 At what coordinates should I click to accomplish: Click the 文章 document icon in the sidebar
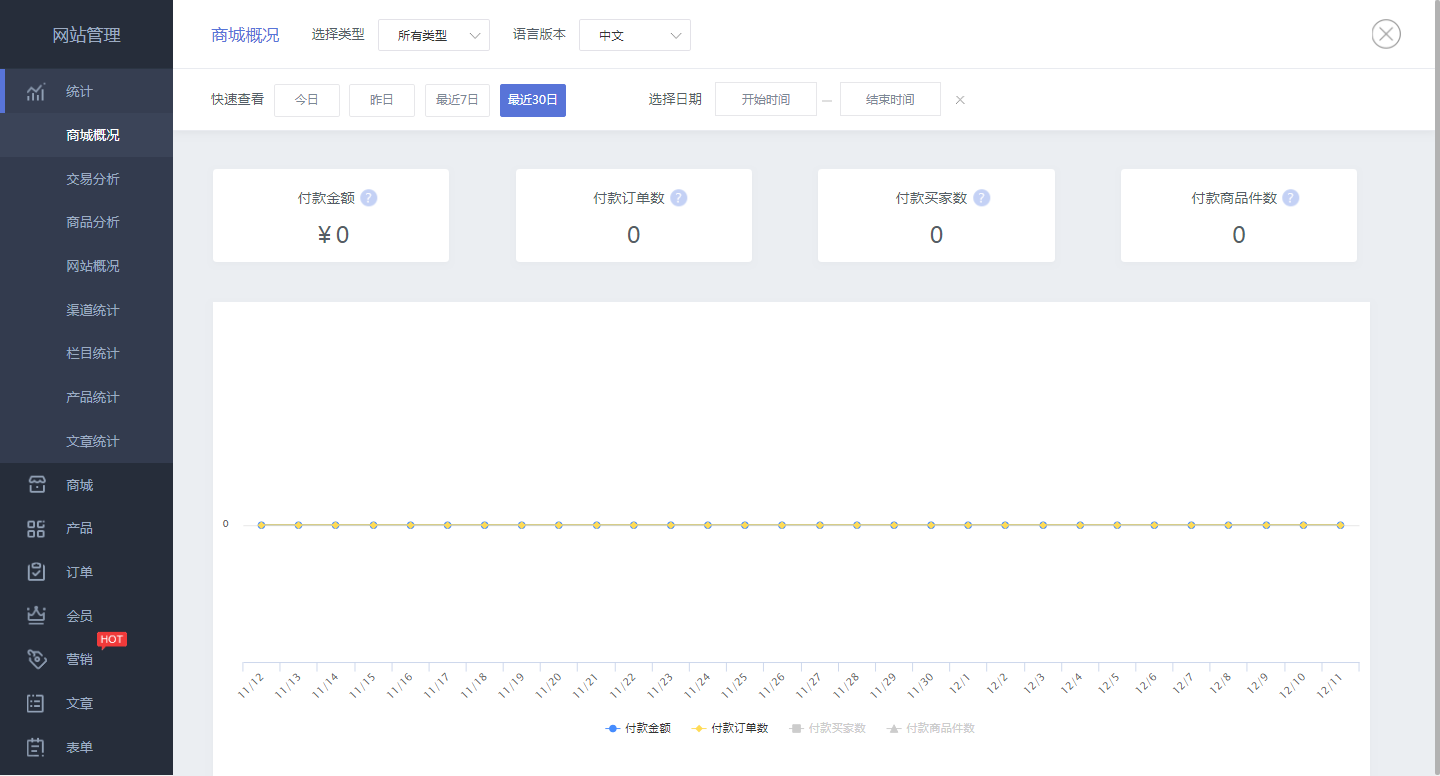[36, 703]
